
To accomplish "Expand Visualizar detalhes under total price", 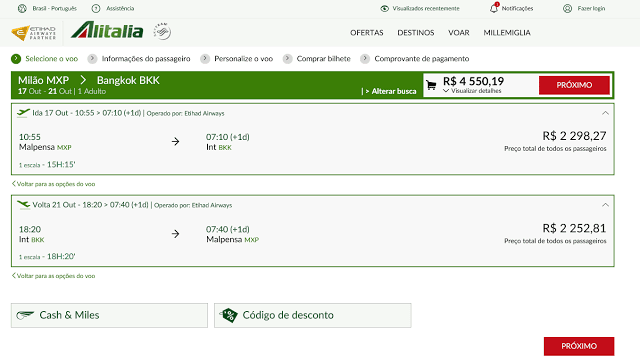I will 472,91.
